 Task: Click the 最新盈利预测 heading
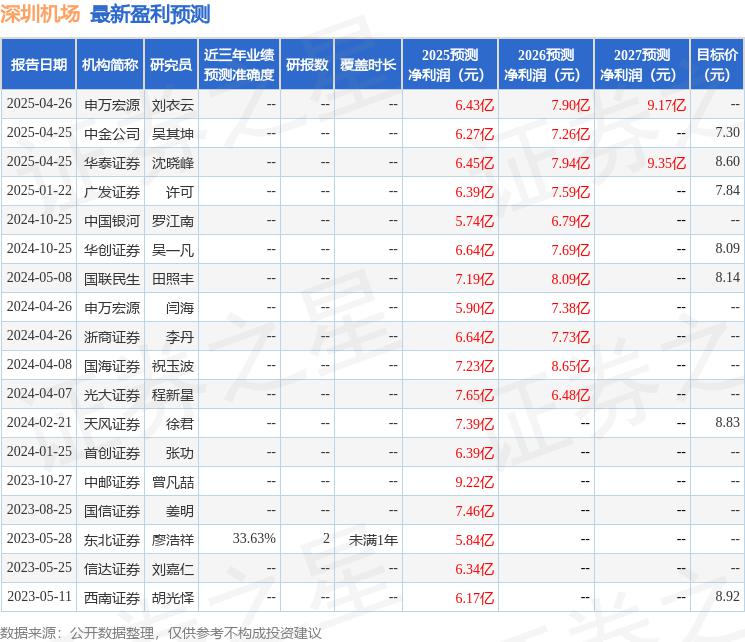[x=150, y=14]
